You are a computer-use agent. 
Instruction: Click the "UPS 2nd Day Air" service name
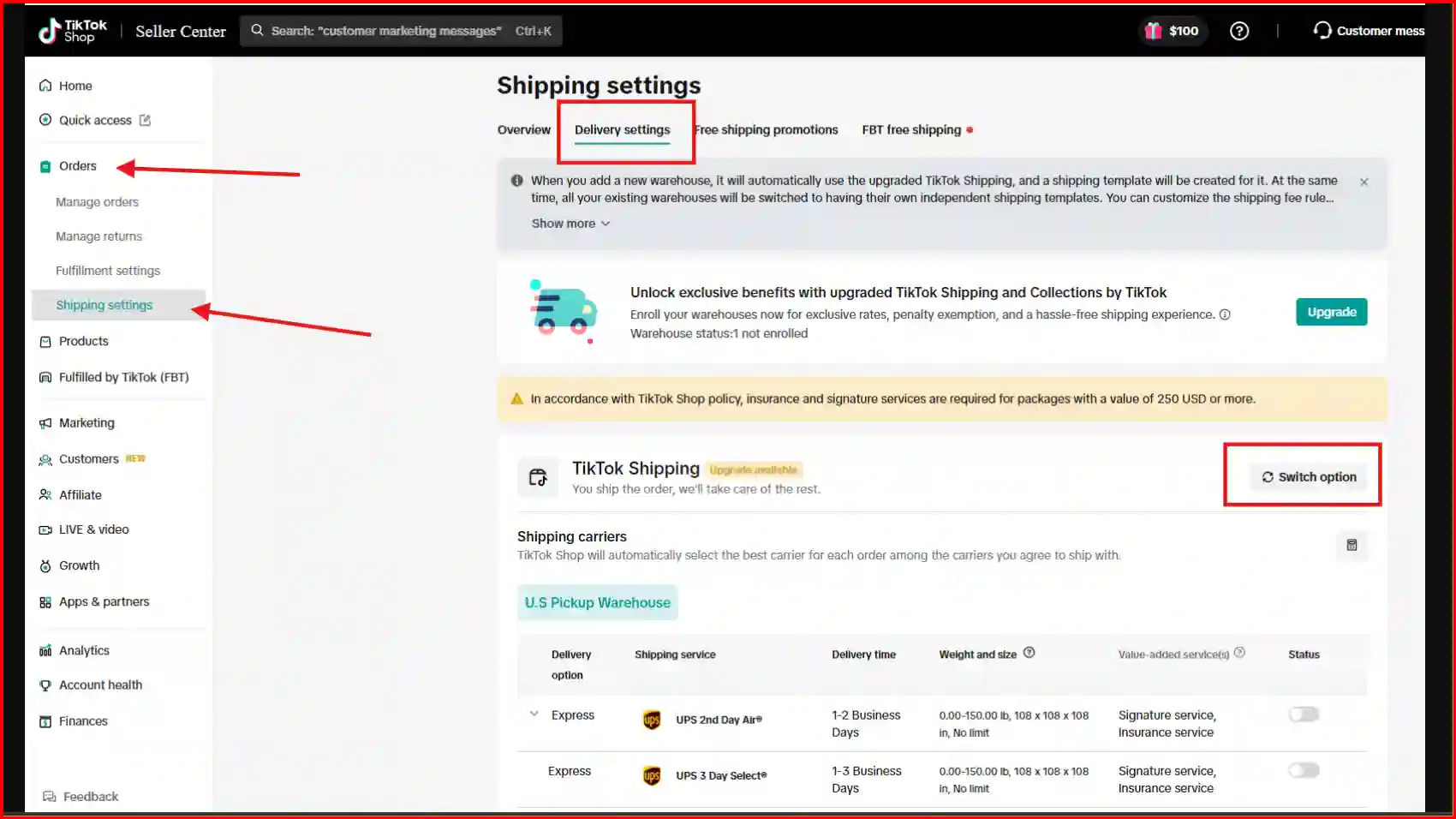pos(719,720)
